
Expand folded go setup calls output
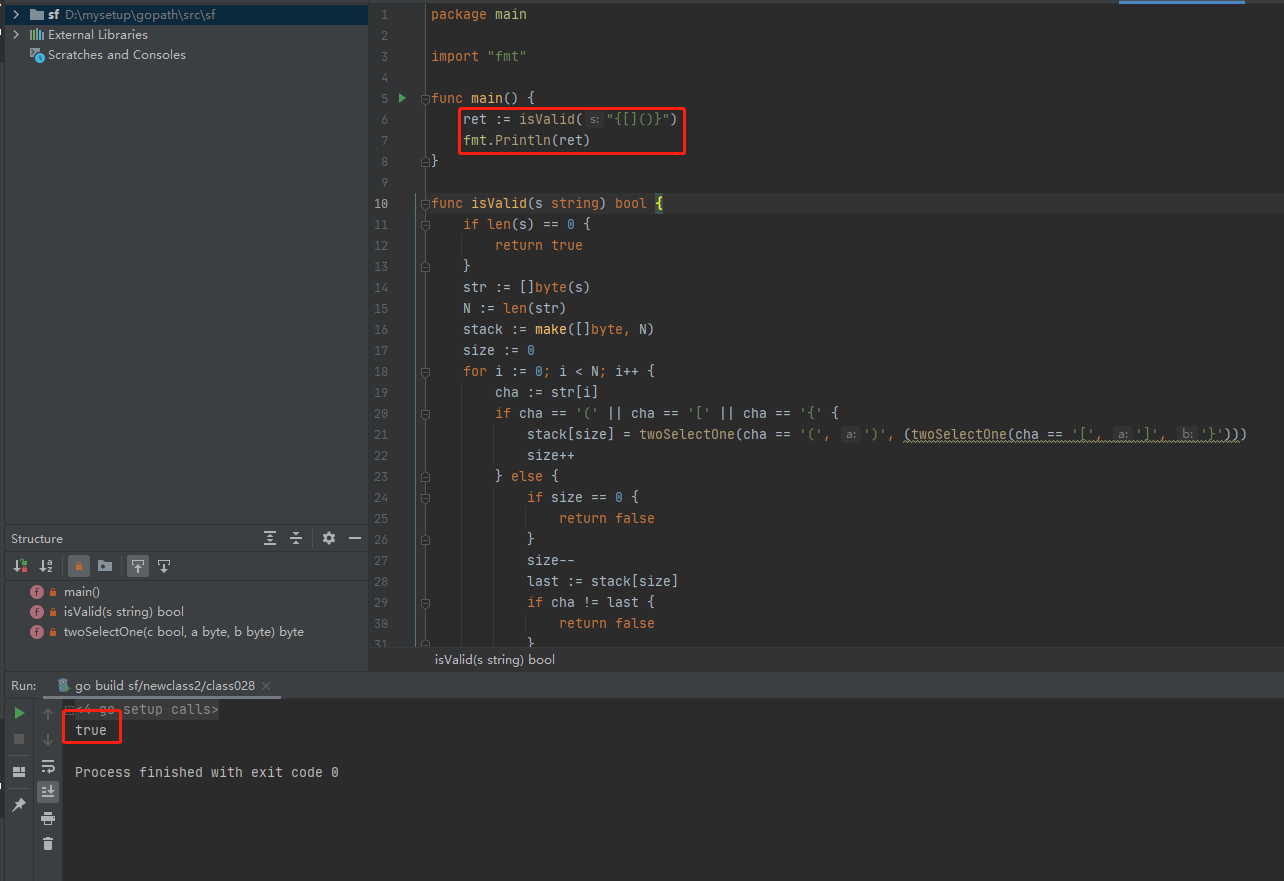(x=69, y=710)
